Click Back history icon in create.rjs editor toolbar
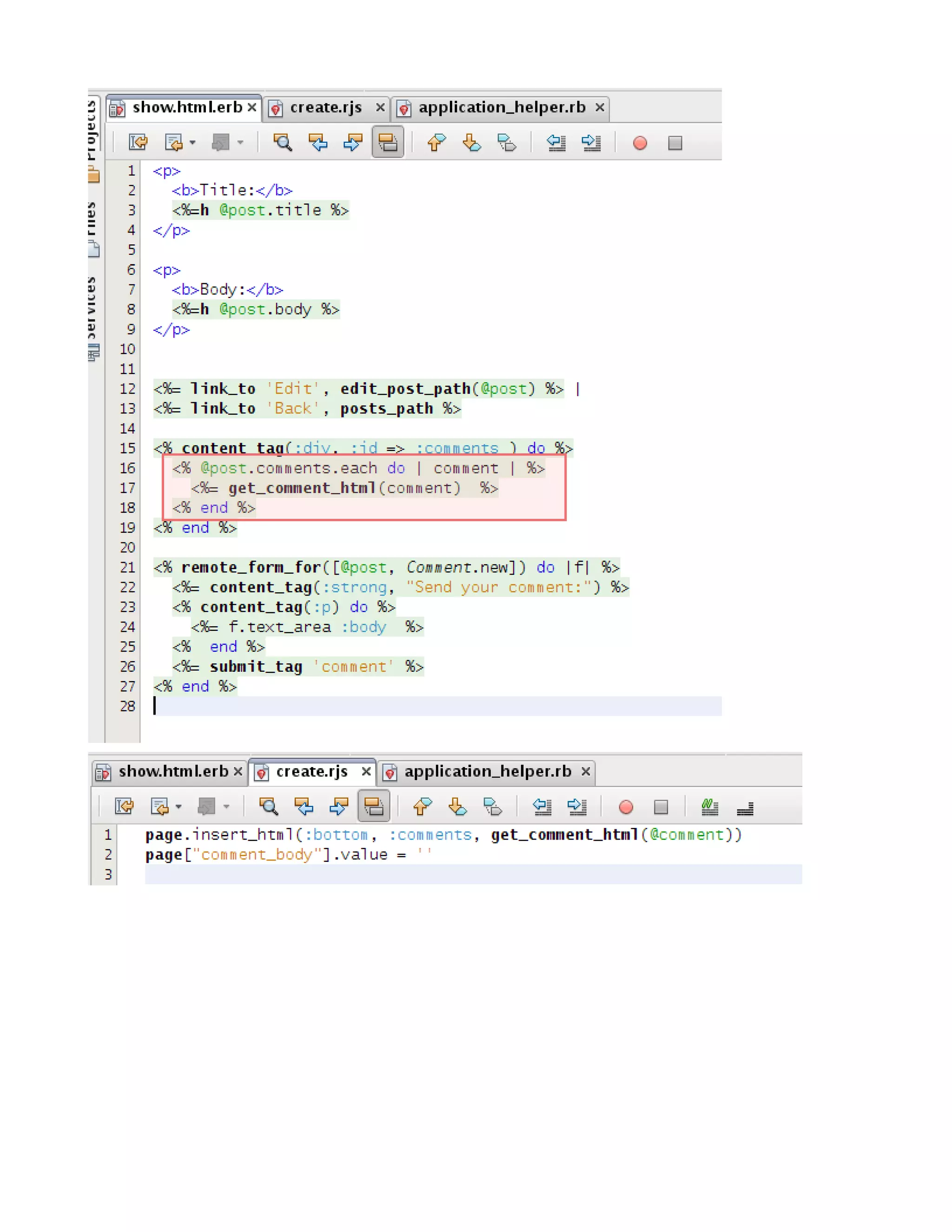The height and width of the screenshot is (1232, 952). coord(159,807)
